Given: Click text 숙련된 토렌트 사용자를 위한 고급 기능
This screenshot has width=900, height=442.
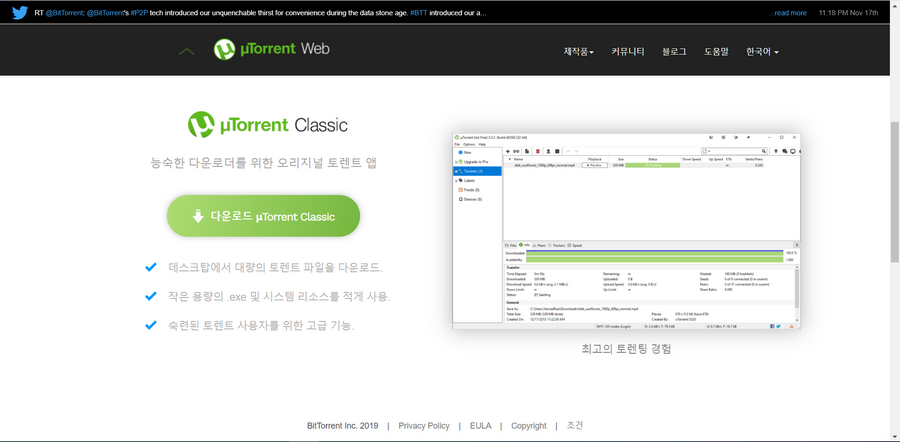Looking at the screenshot, I should tap(262, 326).
